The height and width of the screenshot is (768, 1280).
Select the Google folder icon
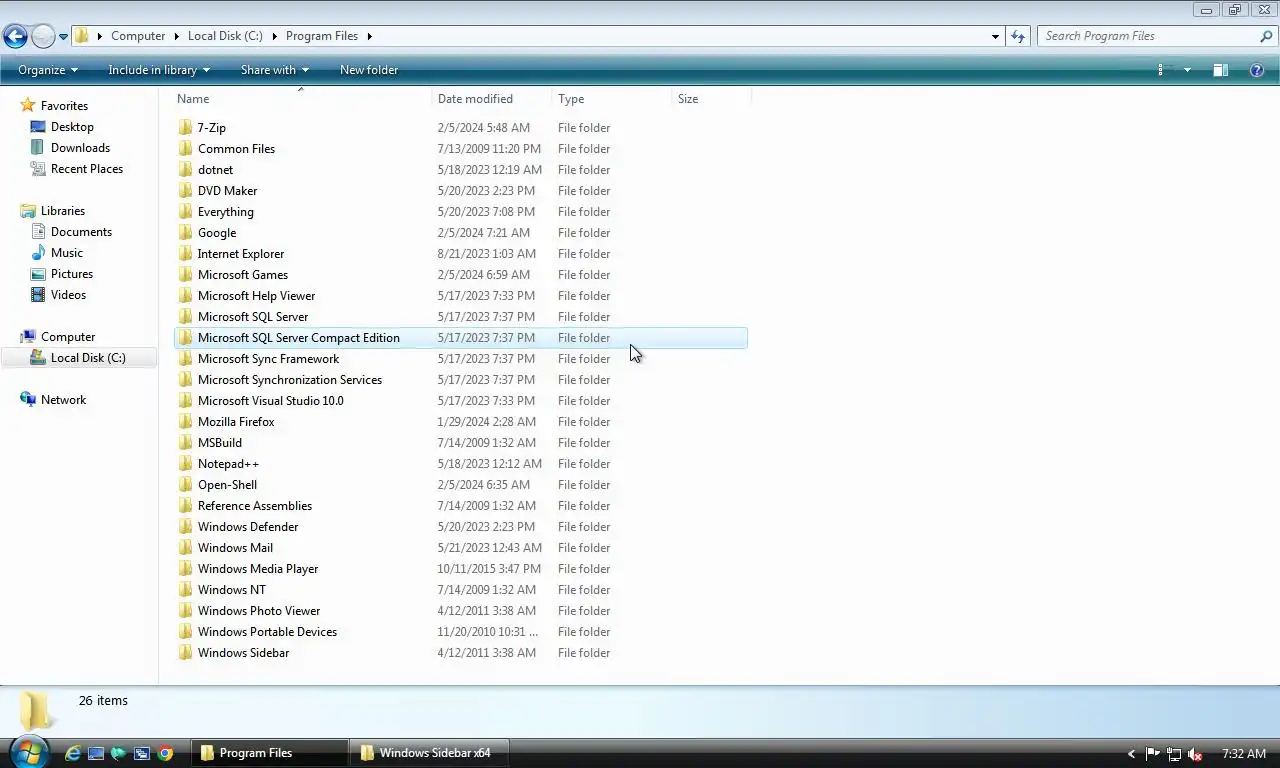click(x=185, y=233)
